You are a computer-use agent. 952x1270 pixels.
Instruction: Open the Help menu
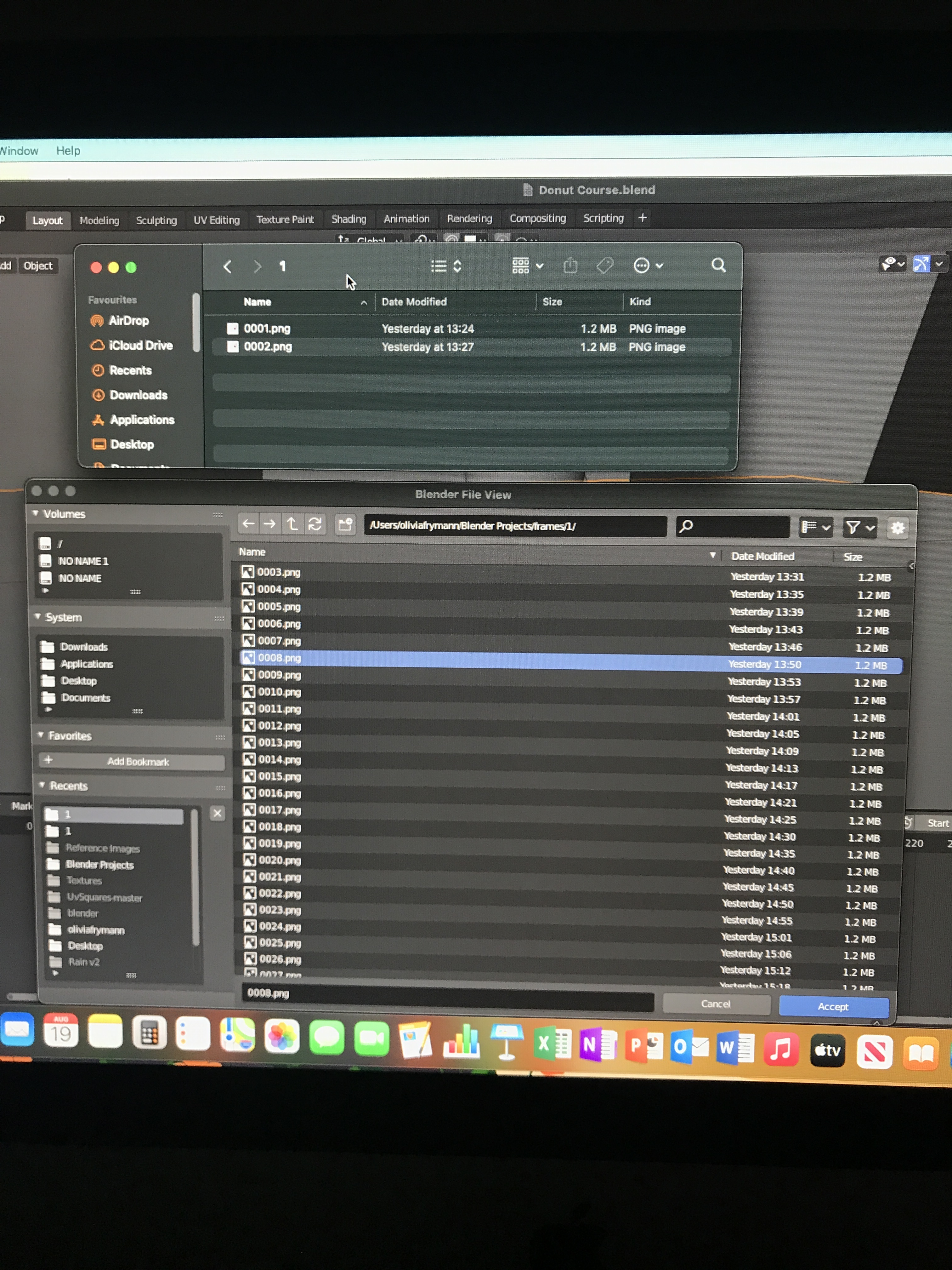[68, 151]
